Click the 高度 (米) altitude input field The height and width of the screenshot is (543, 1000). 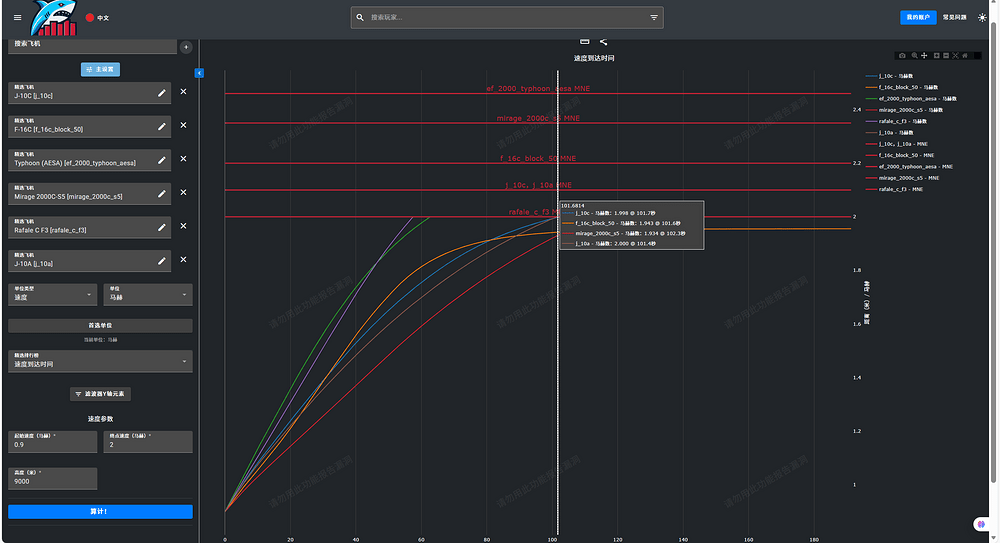tap(52, 479)
